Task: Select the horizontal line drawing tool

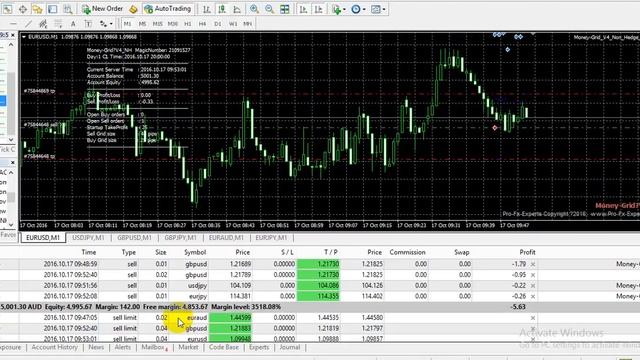Action: point(13,24)
